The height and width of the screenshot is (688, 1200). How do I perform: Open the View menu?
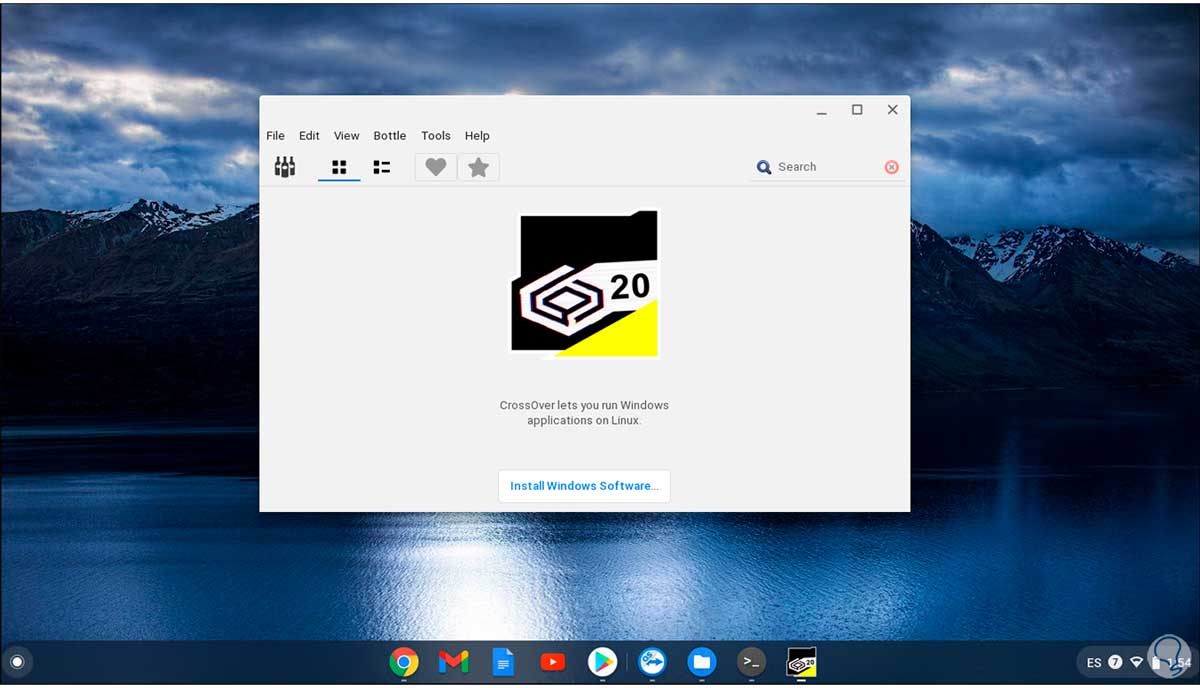pos(346,136)
